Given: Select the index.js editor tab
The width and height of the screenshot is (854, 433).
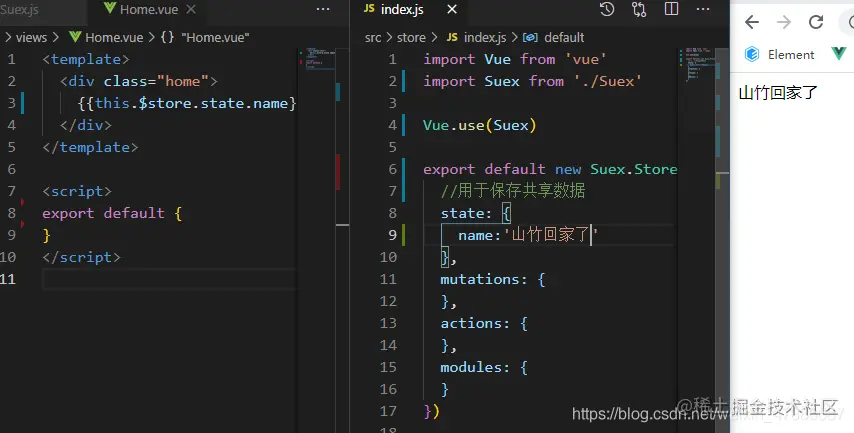Looking at the screenshot, I should (402, 9).
